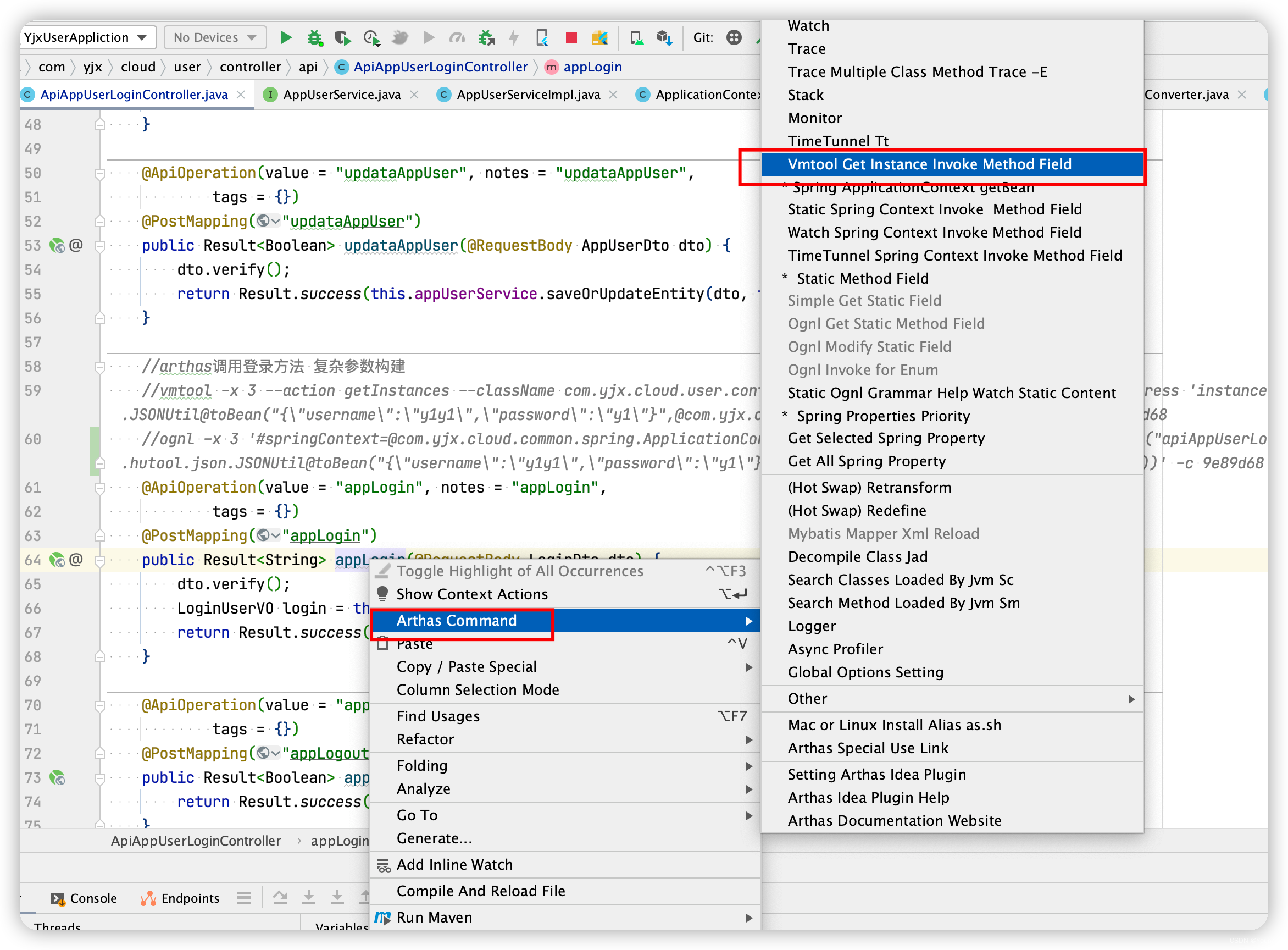Select Compile And Reload File

click(x=565, y=891)
